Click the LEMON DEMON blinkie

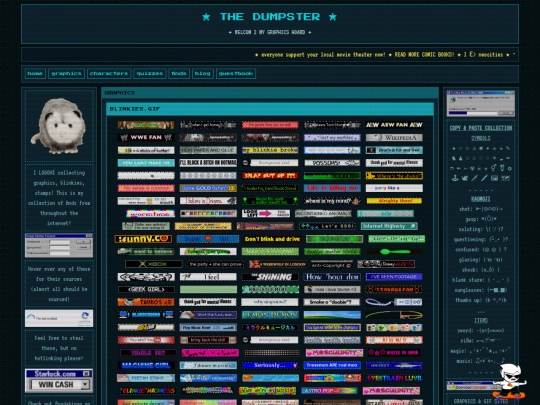[x=270, y=315]
